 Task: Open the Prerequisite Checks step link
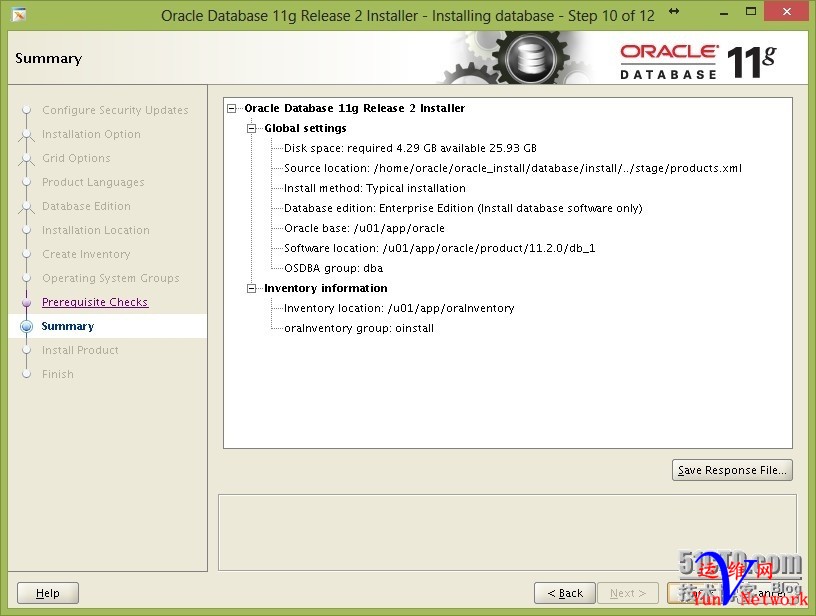click(x=95, y=302)
